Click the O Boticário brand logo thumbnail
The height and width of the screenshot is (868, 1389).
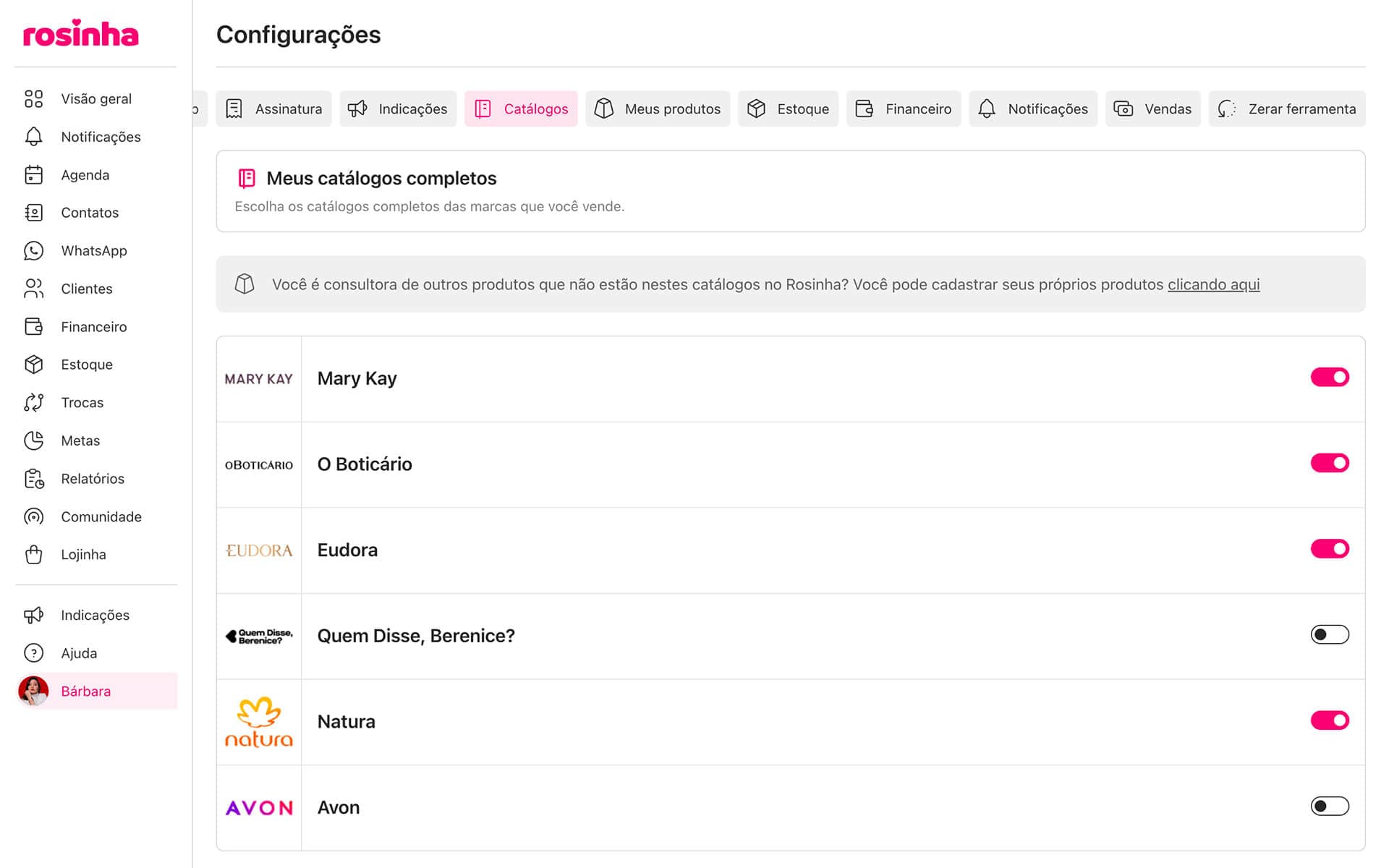pos(259,464)
